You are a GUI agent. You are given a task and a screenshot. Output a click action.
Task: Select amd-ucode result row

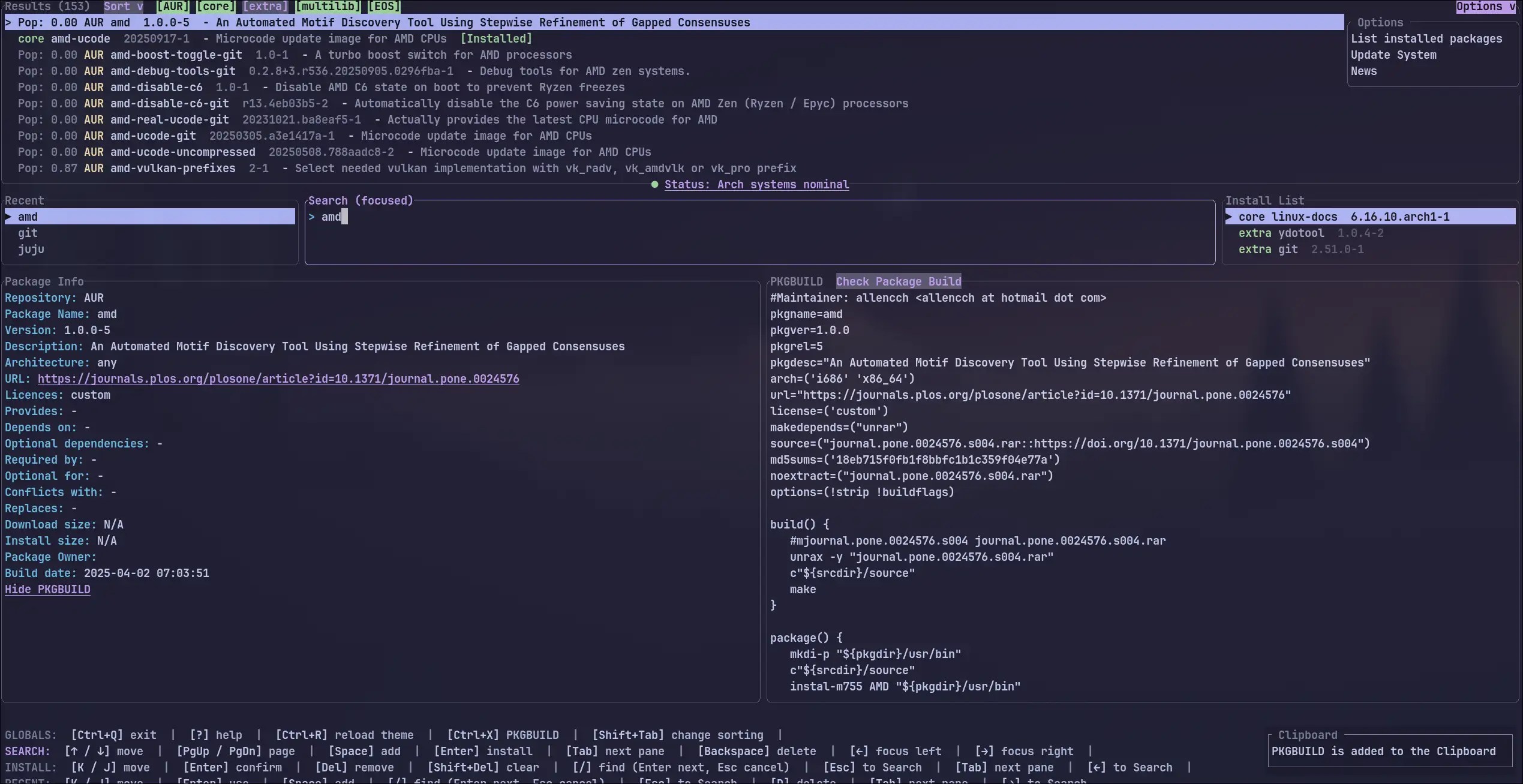coord(674,39)
